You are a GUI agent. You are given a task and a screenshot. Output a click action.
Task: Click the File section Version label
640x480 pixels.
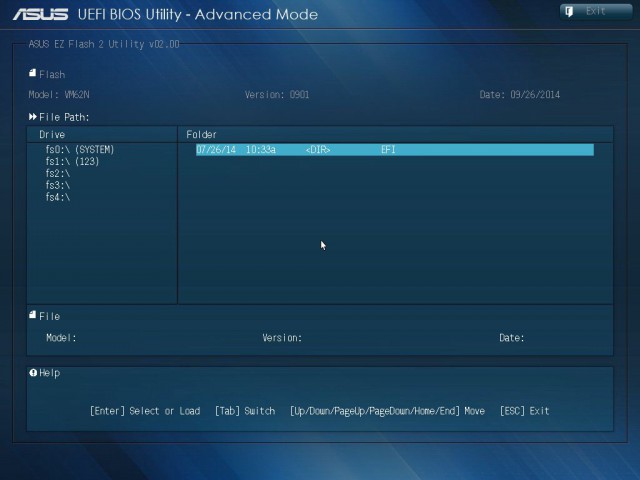pos(282,338)
